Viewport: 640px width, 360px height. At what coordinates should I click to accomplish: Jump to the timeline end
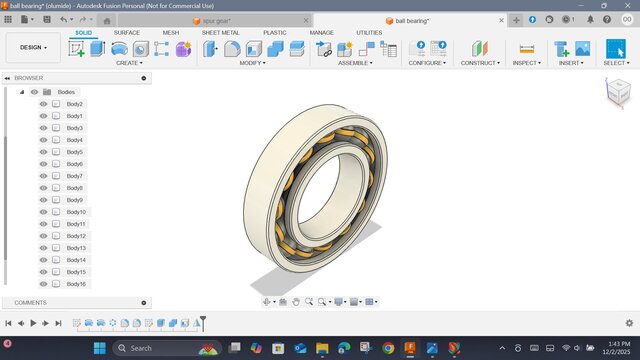click(x=58, y=323)
